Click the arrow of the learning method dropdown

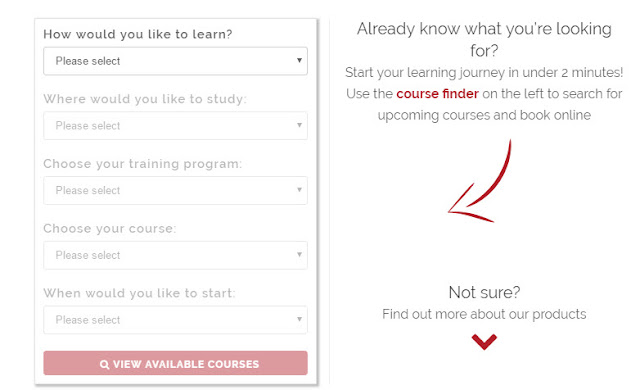point(299,60)
